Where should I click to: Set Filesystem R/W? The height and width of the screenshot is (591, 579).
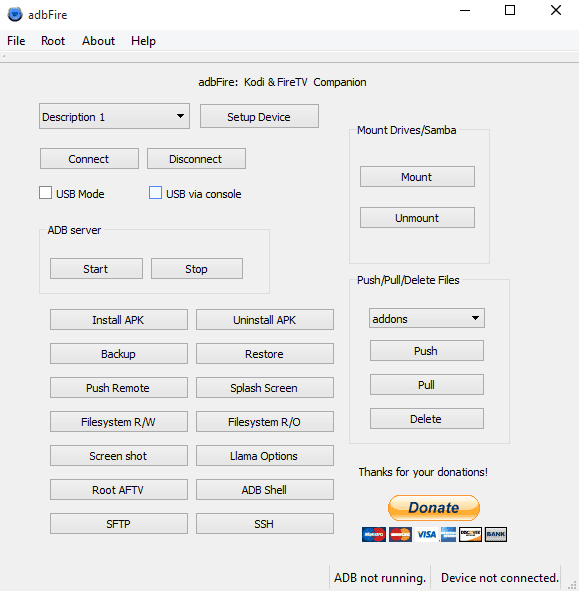coord(119,421)
